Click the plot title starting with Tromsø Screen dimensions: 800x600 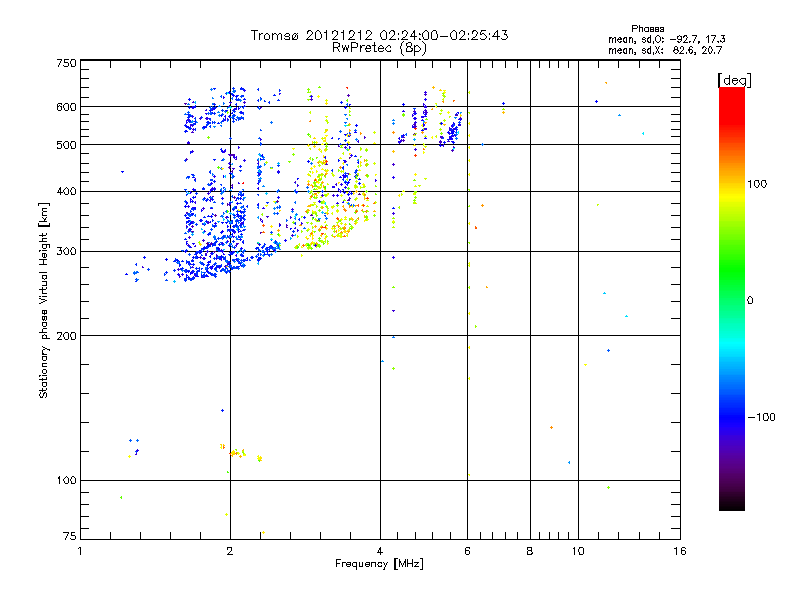click(x=379, y=35)
